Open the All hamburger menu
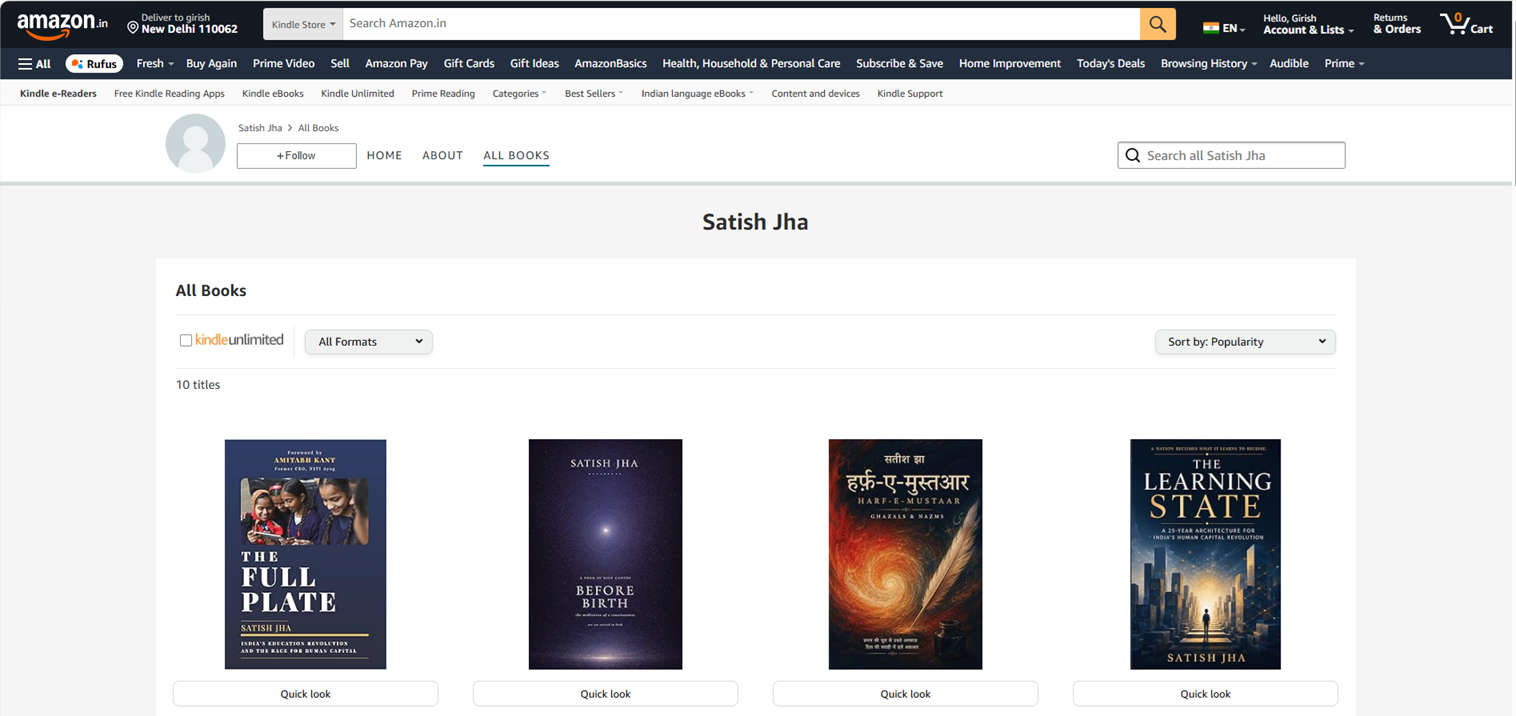Viewport: 1516px width, 716px height. tap(34, 63)
